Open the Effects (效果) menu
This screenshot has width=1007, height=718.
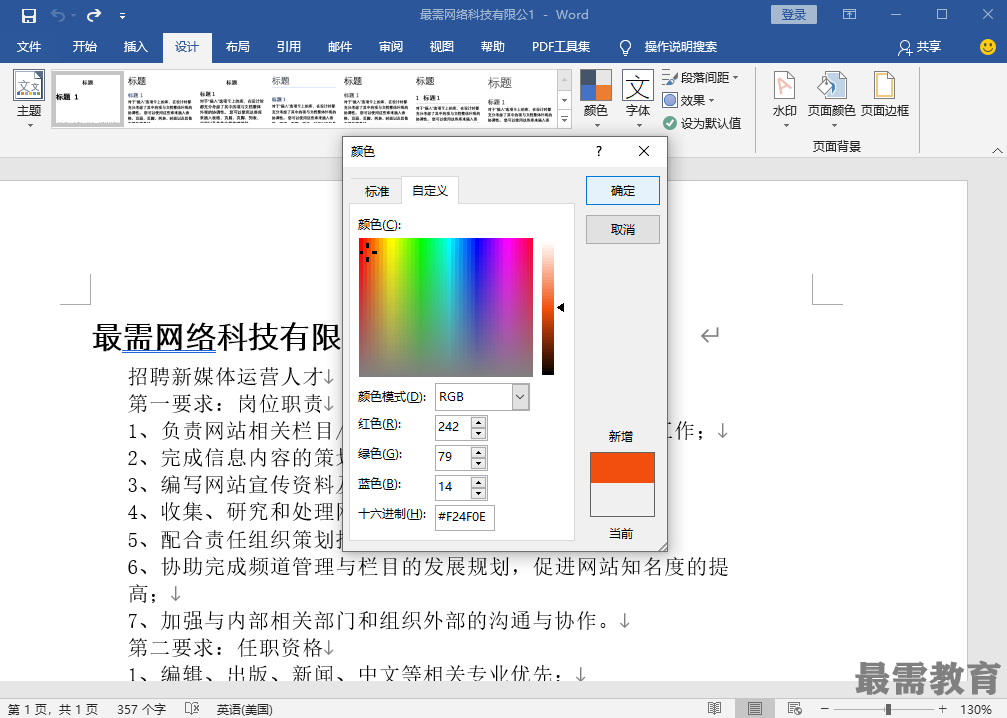point(688,100)
